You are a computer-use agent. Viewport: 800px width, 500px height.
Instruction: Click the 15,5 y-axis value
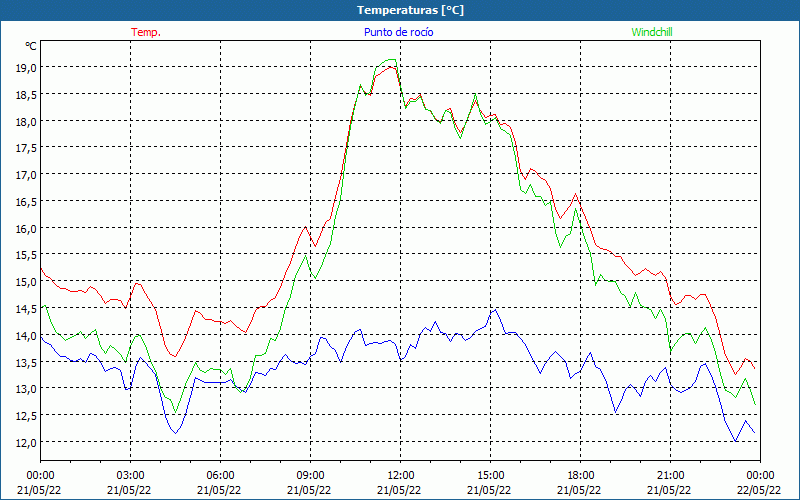pyautogui.click(x=26, y=255)
